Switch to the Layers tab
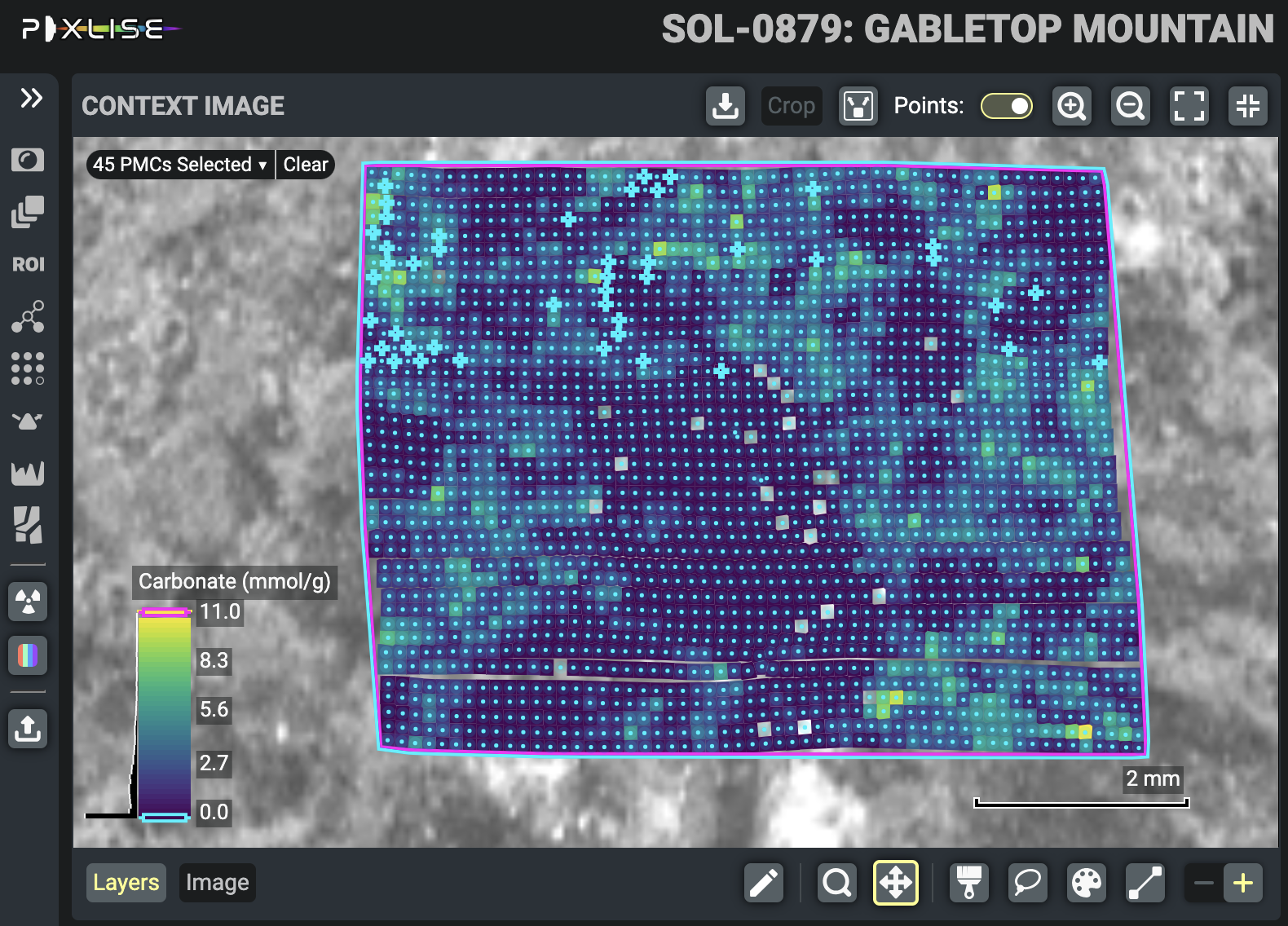Image resolution: width=1288 pixels, height=926 pixels. click(126, 883)
